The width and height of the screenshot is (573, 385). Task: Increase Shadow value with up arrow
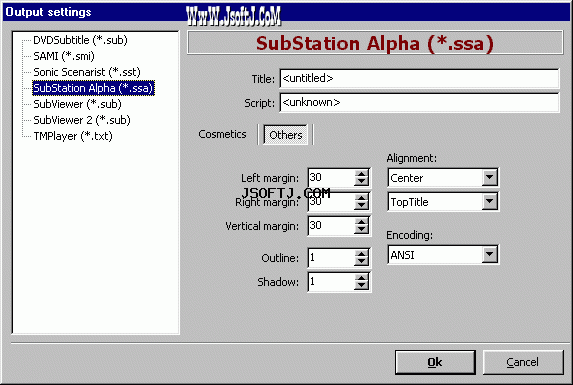pyautogui.click(x=361, y=278)
